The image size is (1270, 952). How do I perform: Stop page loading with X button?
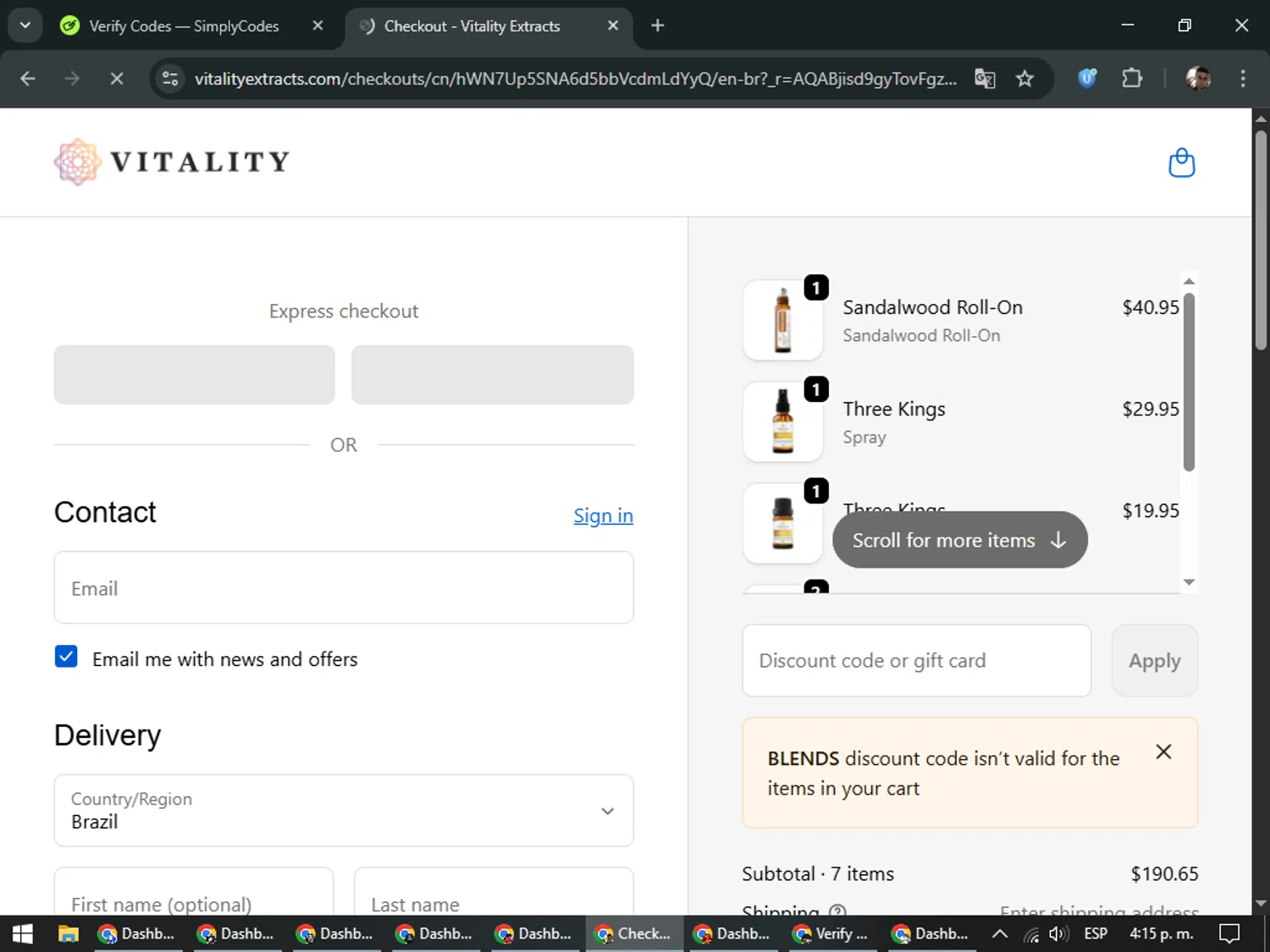click(117, 79)
